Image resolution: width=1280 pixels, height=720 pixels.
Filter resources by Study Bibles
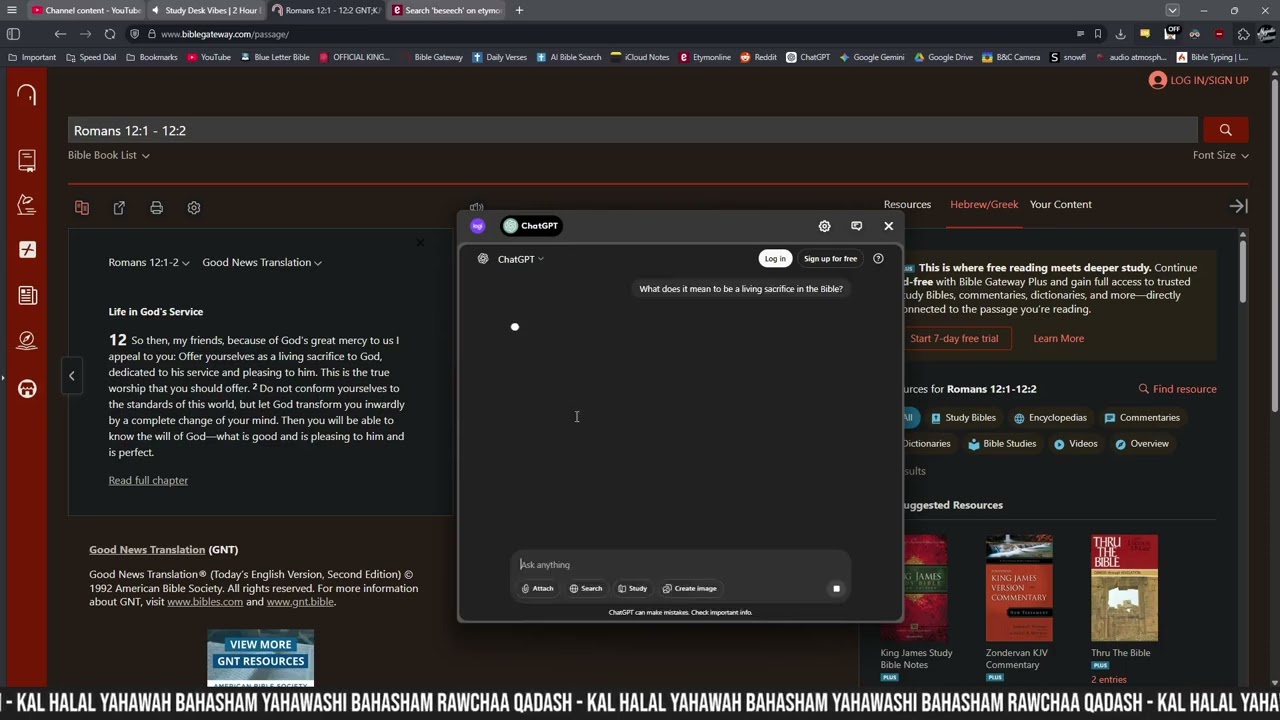coord(963,418)
